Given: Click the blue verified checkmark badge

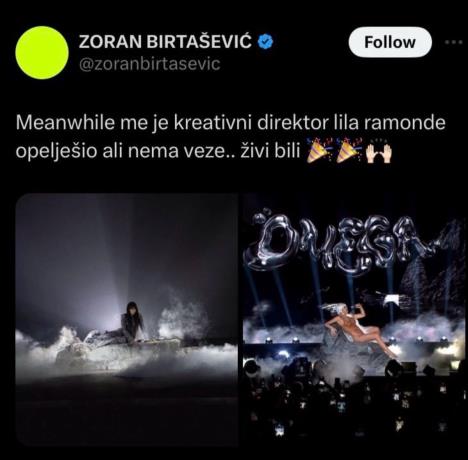Looking at the screenshot, I should 266,42.
